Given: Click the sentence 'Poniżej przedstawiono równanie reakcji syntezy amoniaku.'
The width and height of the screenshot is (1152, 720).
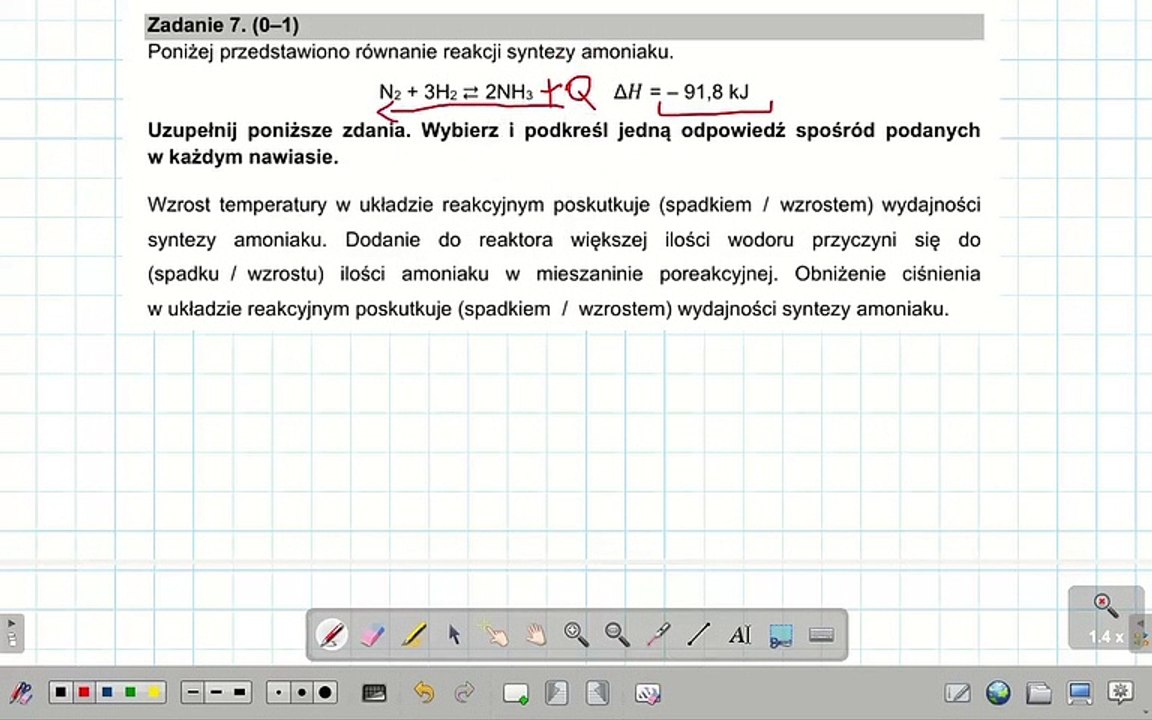Looking at the screenshot, I should (411, 52).
